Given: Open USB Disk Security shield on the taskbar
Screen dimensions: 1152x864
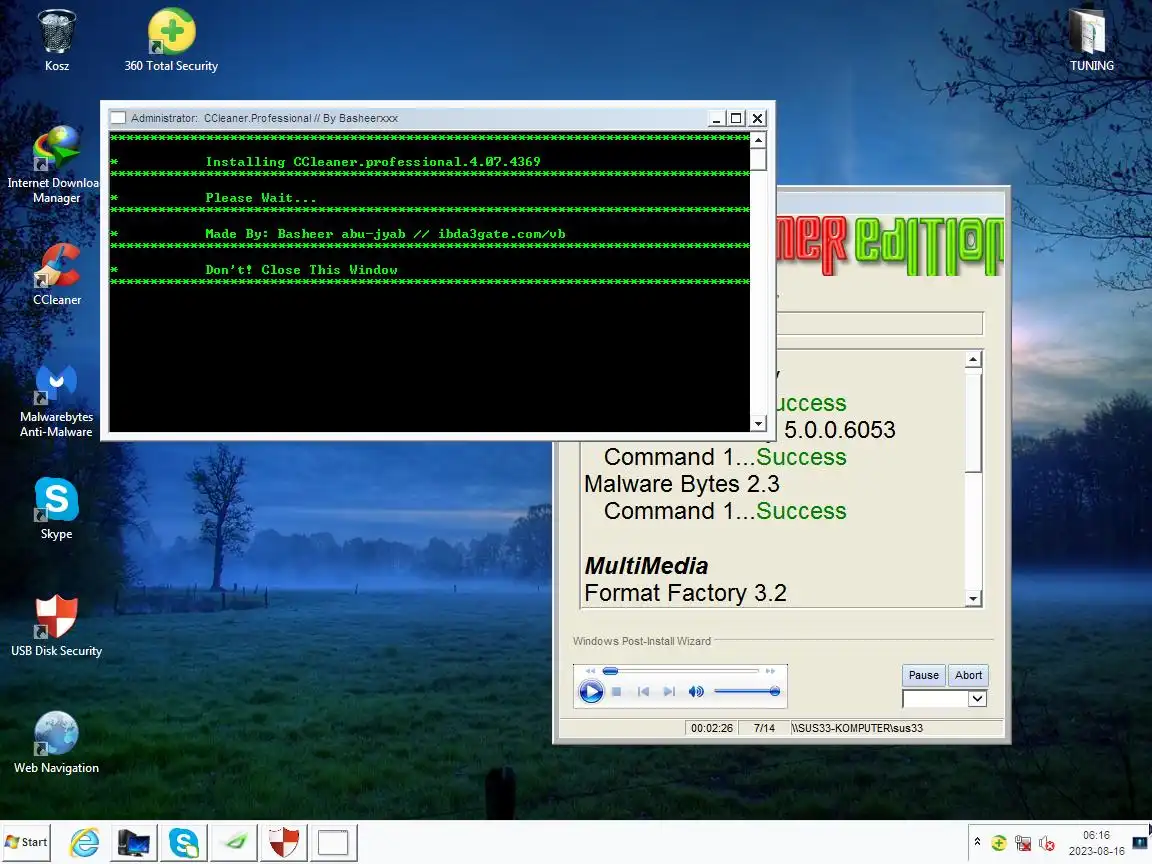Looking at the screenshot, I should point(284,842).
